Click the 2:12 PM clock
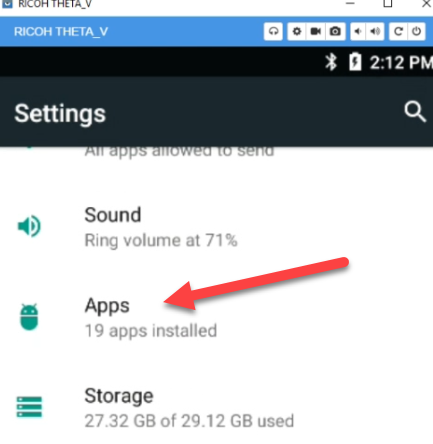The height and width of the screenshot is (444, 433). coord(401,62)
